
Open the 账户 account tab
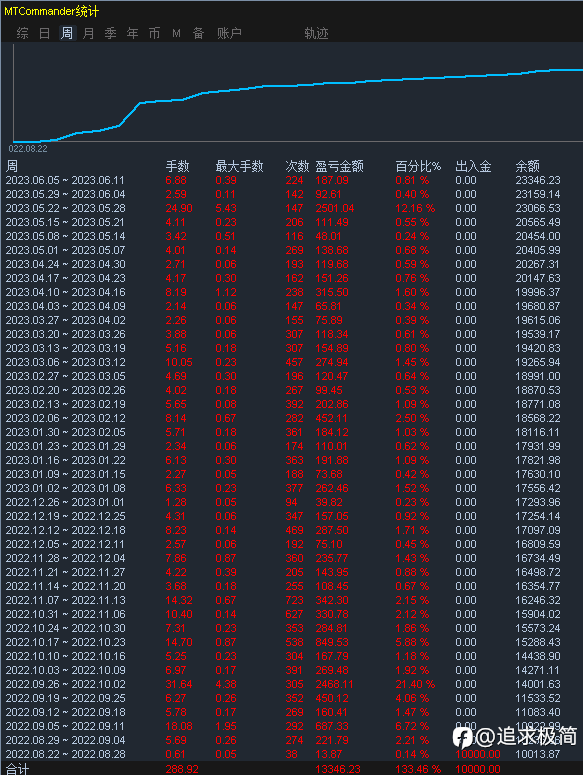coord(229,33)
